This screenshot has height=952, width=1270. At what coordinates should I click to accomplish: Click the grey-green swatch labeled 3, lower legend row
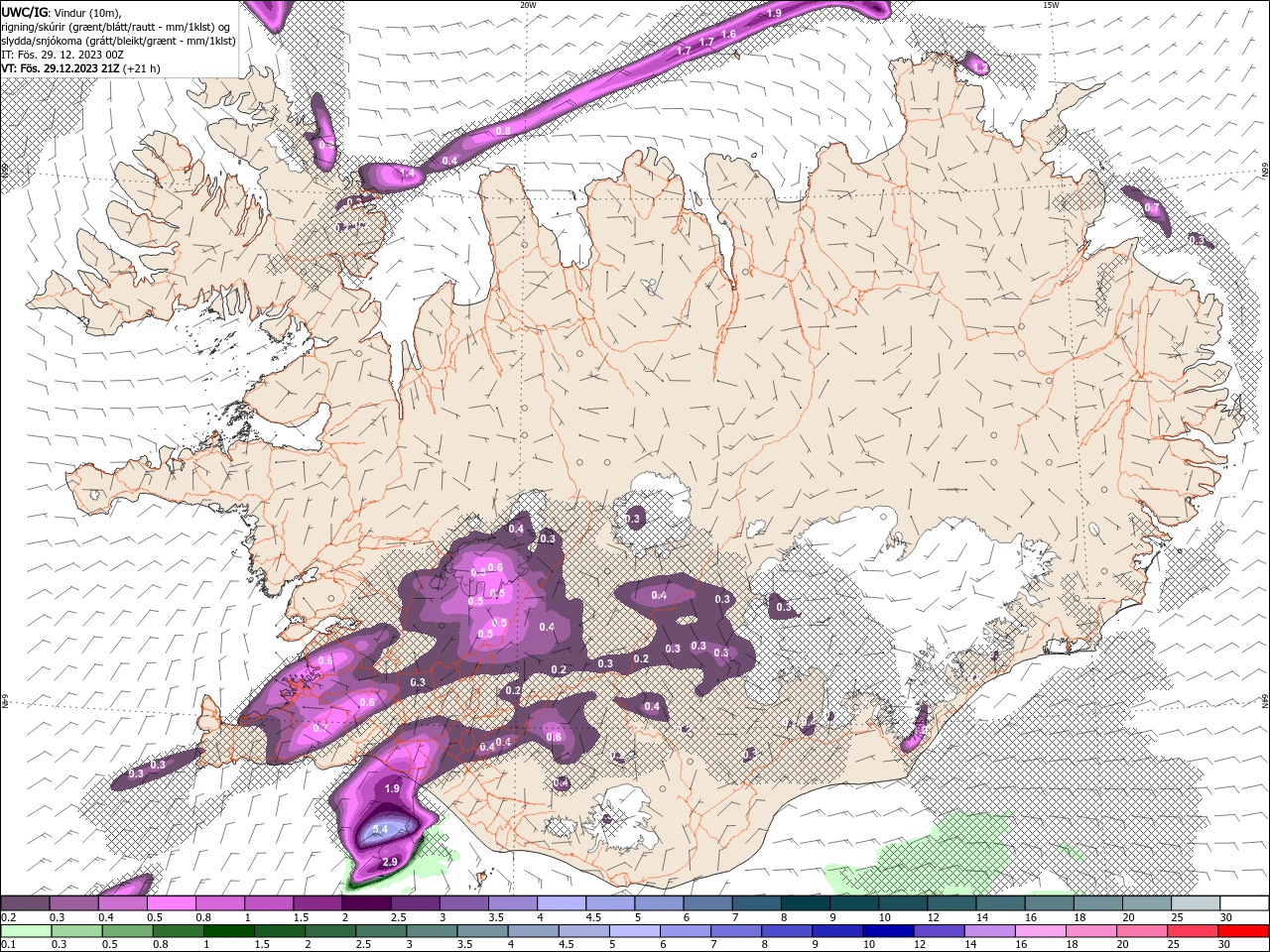[x=432, y=931]
